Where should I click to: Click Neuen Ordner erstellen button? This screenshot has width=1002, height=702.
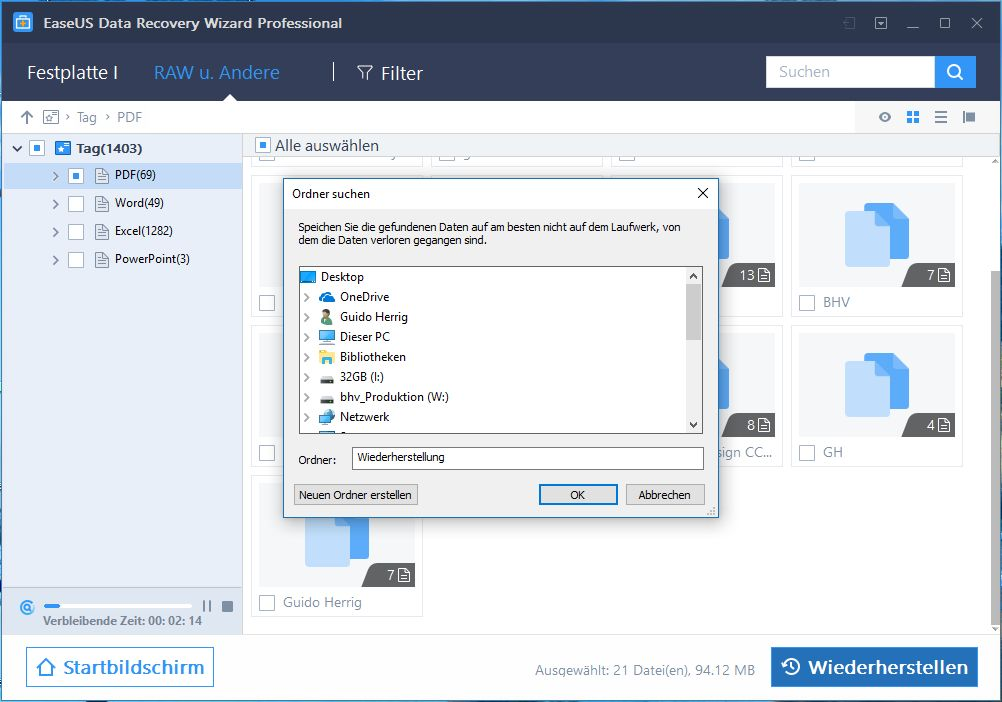coord(355,494)
